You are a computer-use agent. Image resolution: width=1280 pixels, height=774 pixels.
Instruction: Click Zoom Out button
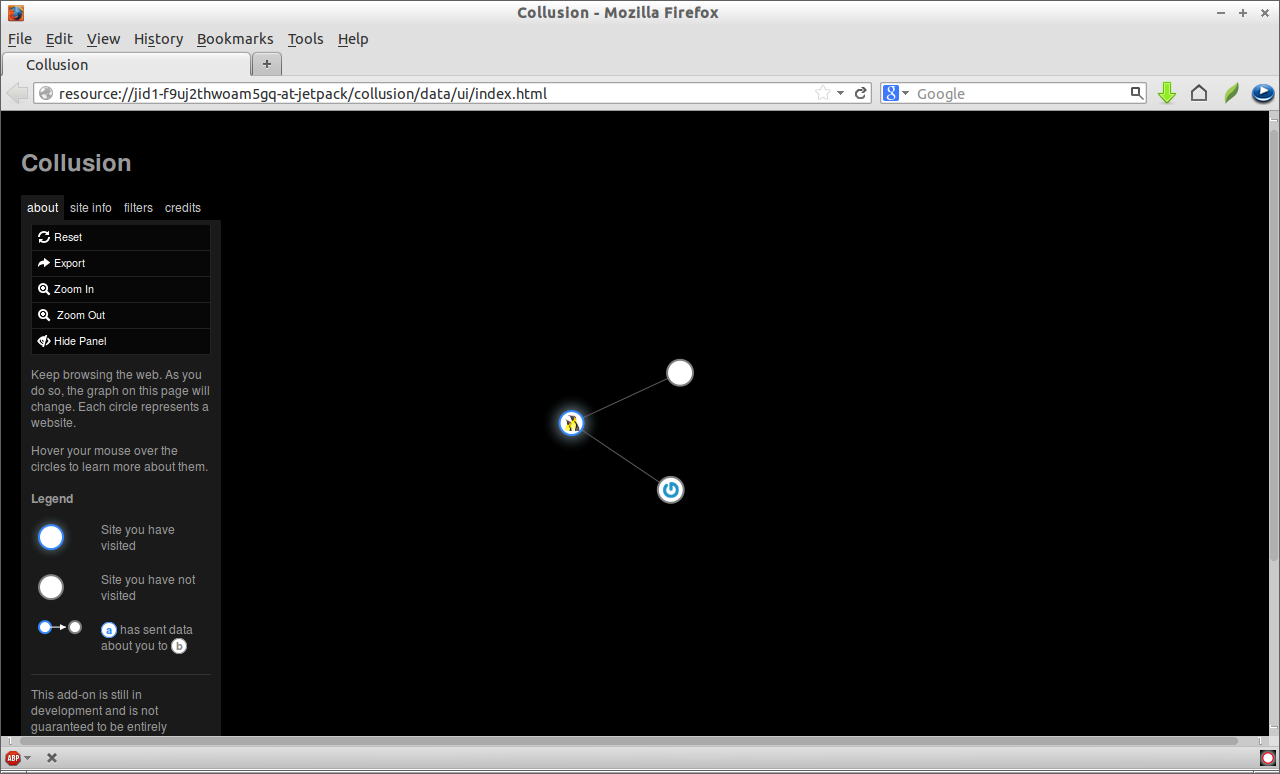tap(121, 315)
